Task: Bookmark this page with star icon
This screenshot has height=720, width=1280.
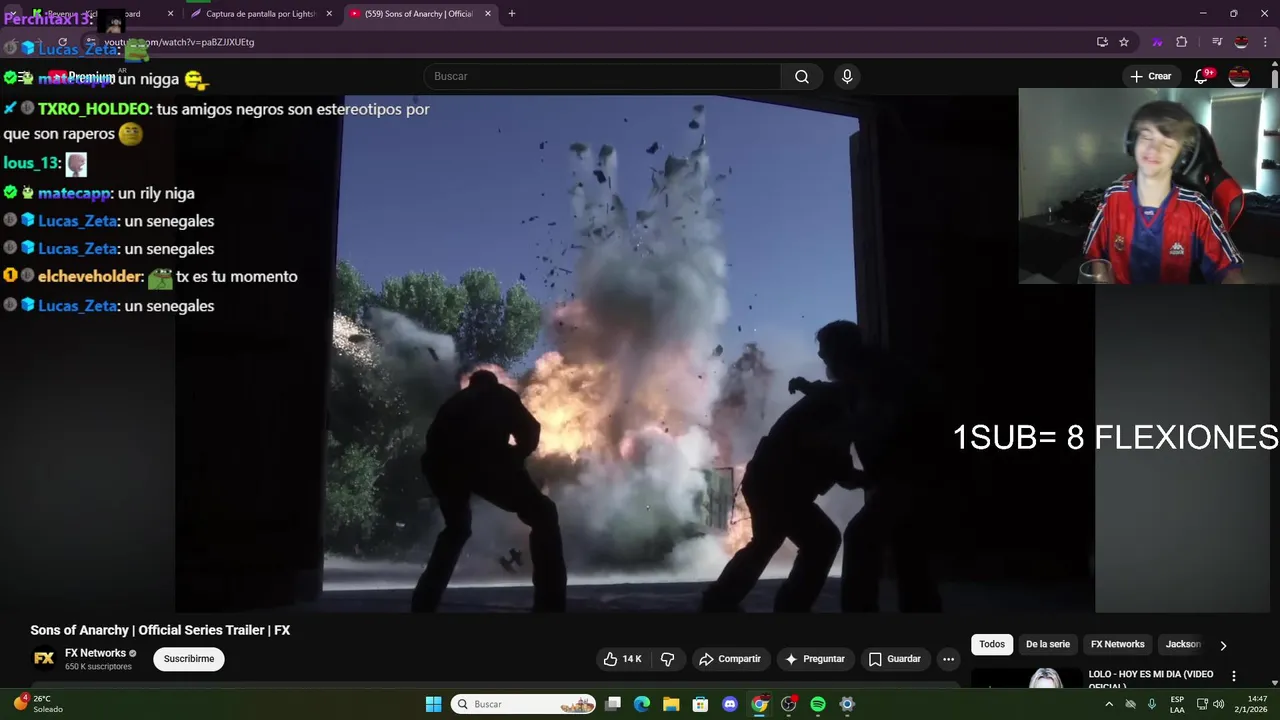Action: coord(1124,42)
